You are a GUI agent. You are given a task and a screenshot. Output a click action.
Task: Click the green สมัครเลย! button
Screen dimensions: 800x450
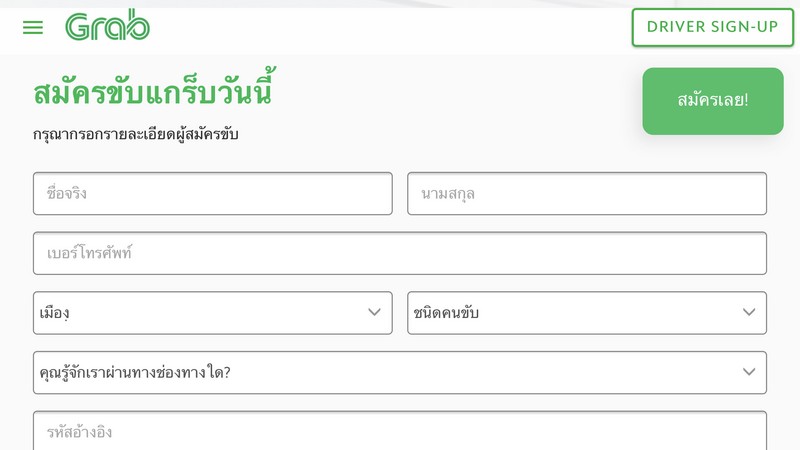pyautogui.click(x=712, y=101)
